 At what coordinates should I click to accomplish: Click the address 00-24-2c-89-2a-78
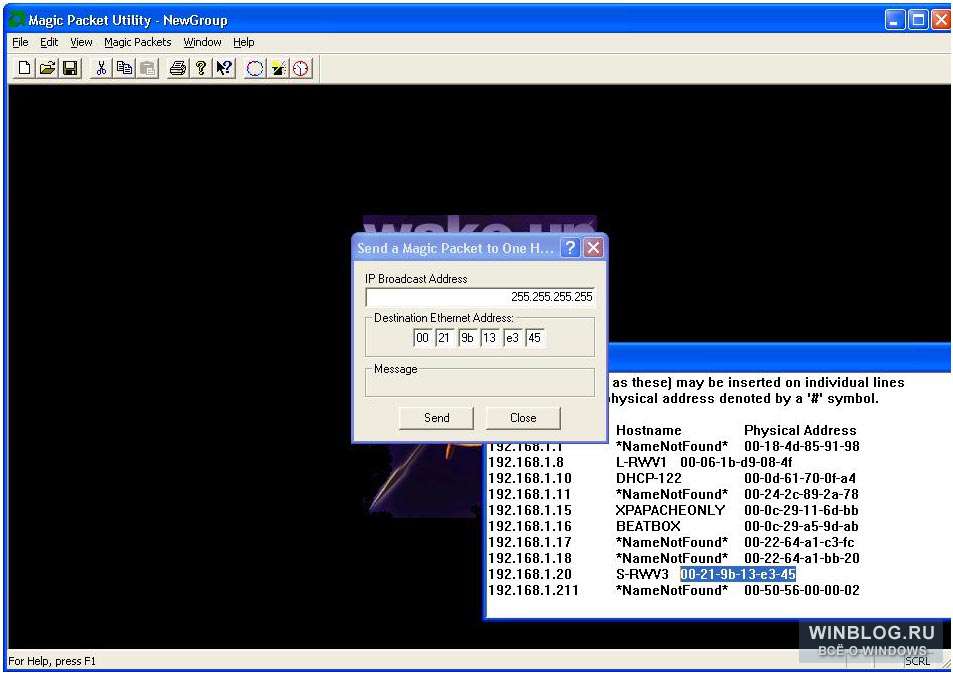point(801,494)
